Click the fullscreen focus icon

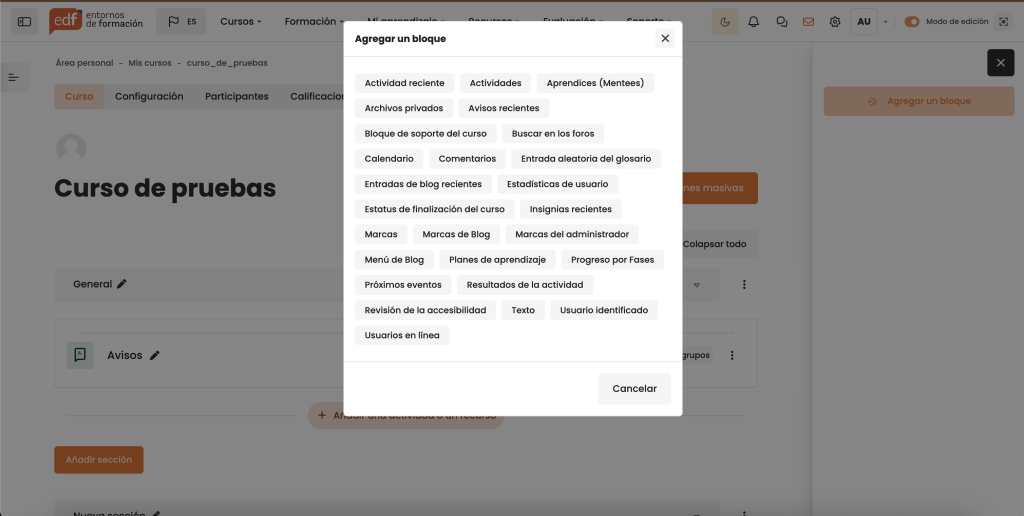coord(1004,22)
